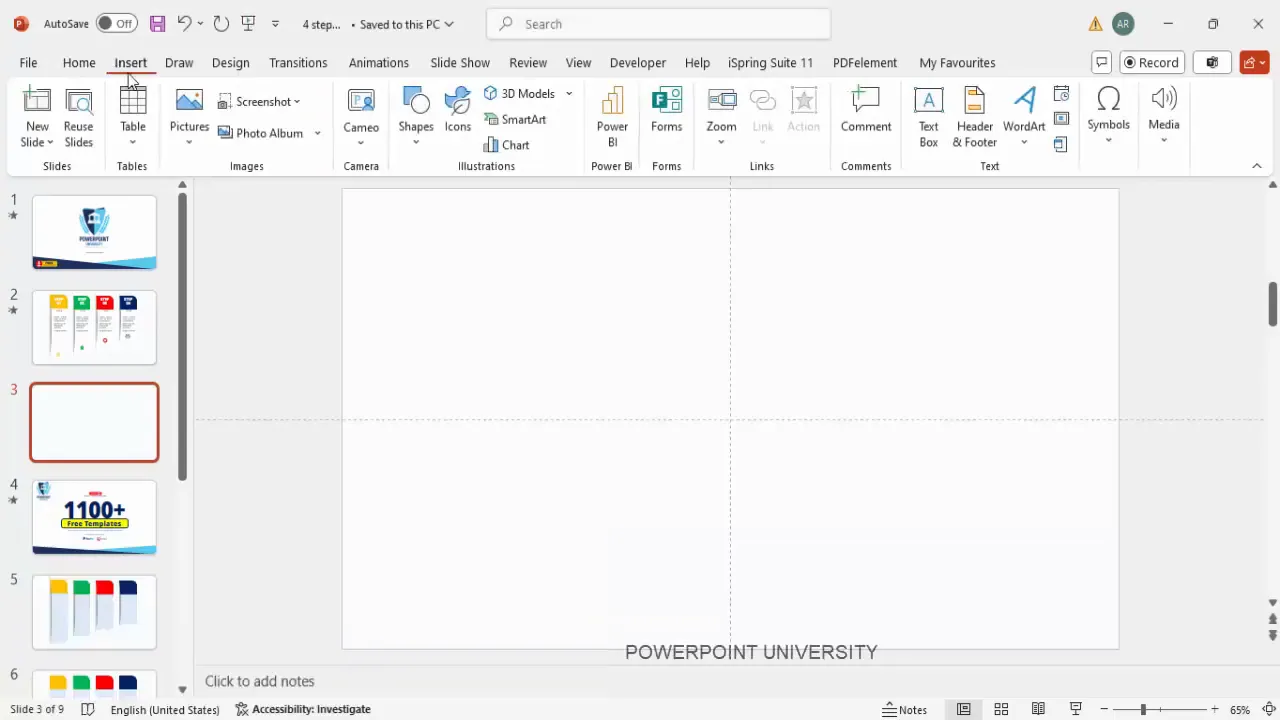Switch to Slide Sorter view
1280x720 pixels.
[x=1001, y=709]
